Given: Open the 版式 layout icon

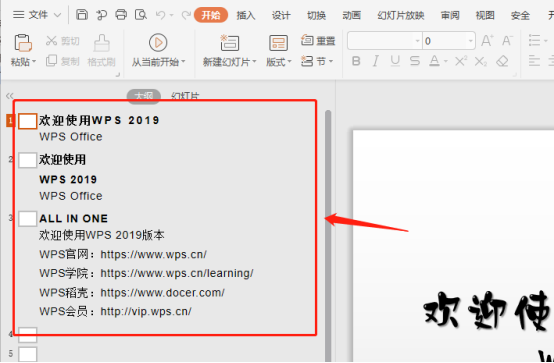Looking at the screenshot, I should coord(278,43).
